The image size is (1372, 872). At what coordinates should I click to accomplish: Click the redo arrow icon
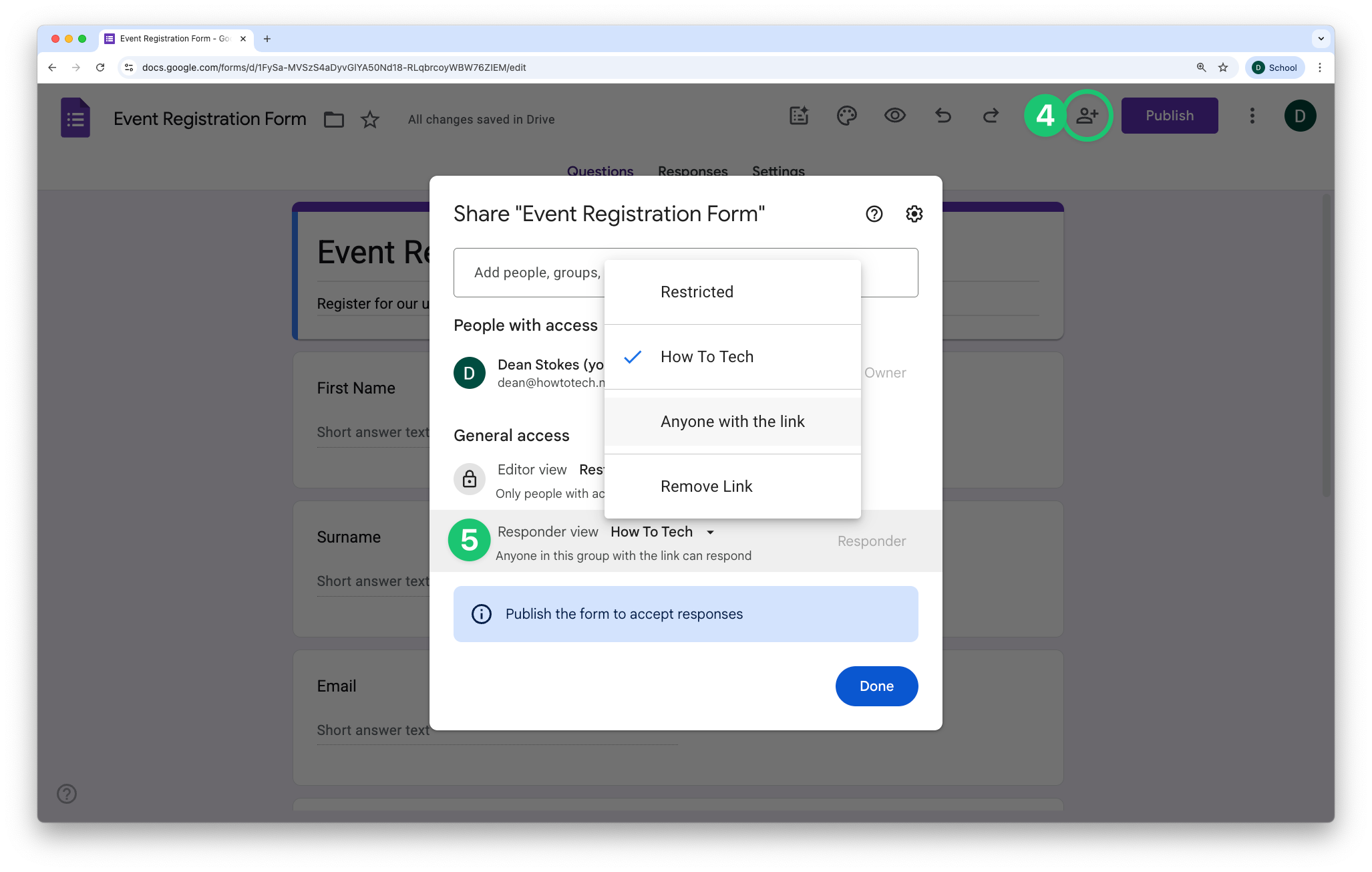coord(991,116)
